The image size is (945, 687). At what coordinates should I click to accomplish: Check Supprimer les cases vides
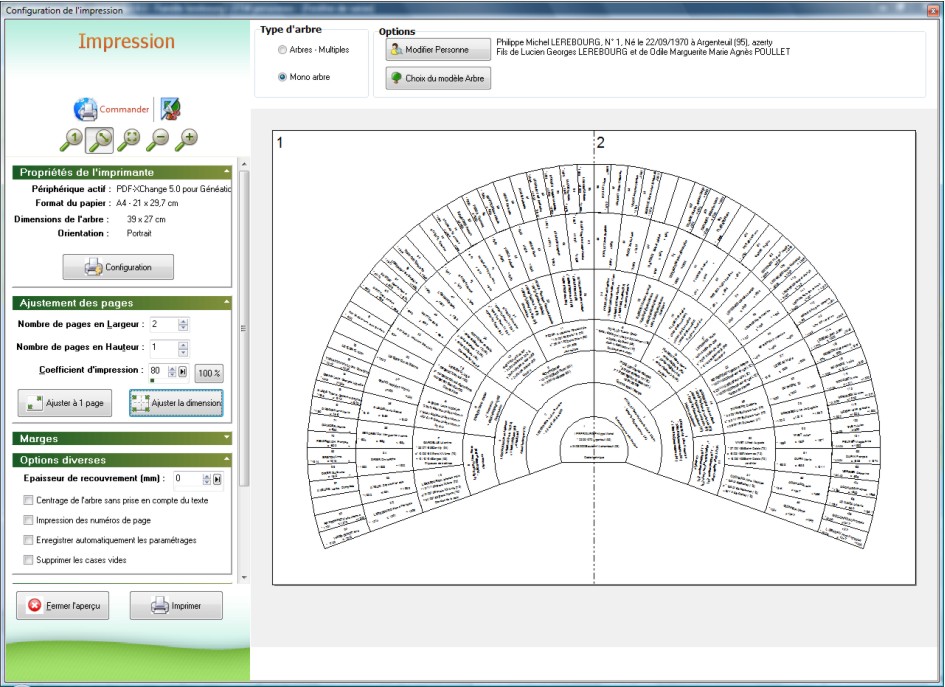click(x=28, y=560)
